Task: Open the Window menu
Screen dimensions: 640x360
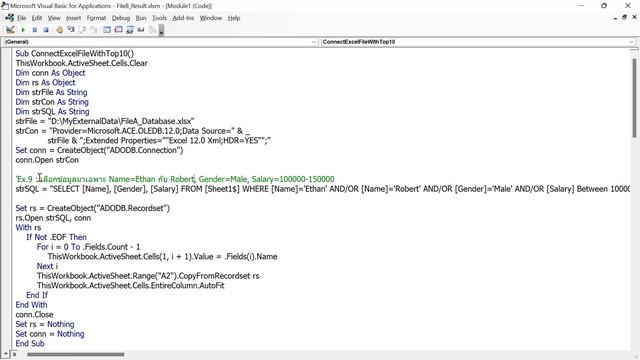Action: pyautogui.click(x=211, y=18)
